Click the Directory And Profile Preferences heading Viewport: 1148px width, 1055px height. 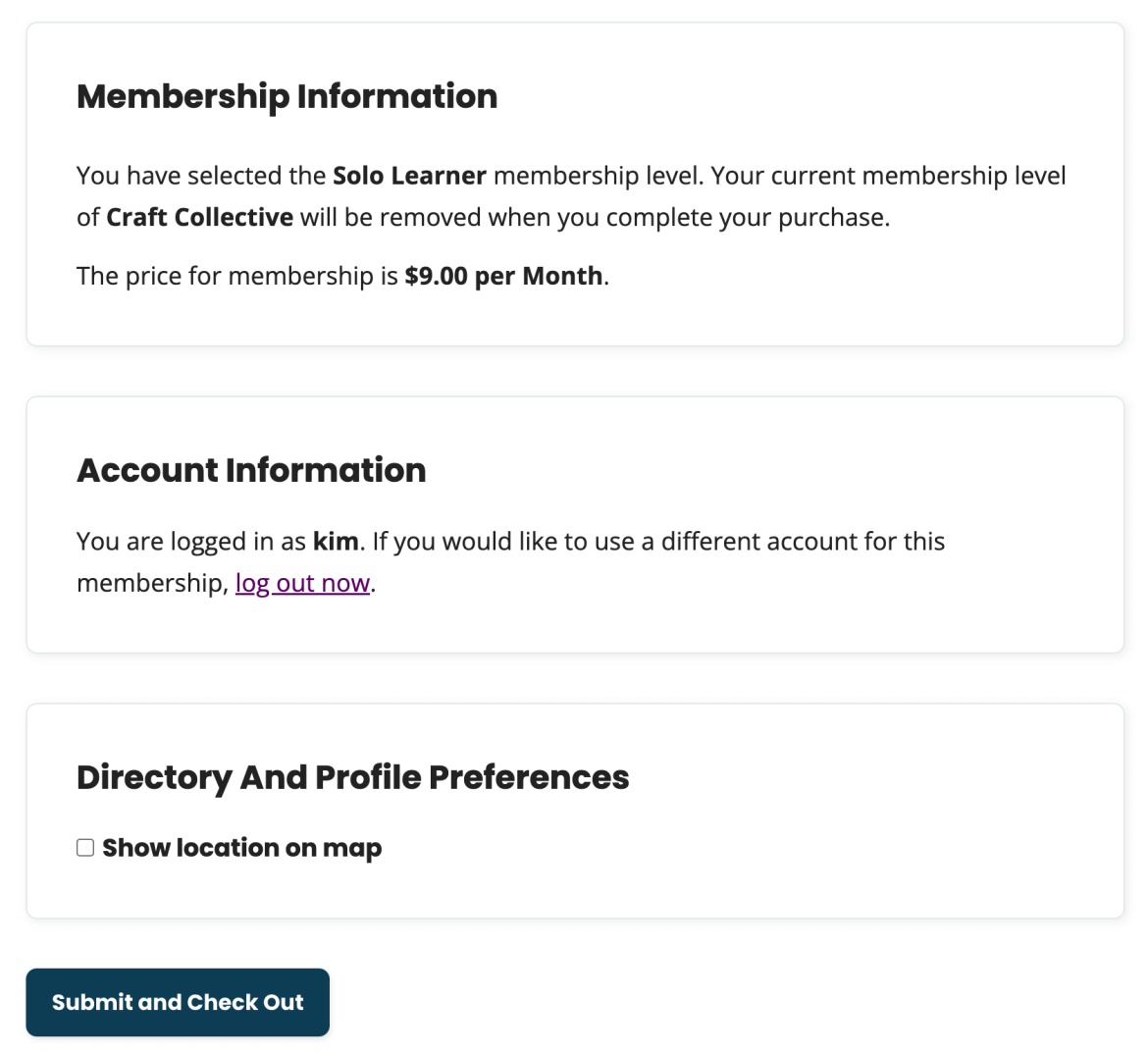353,776
